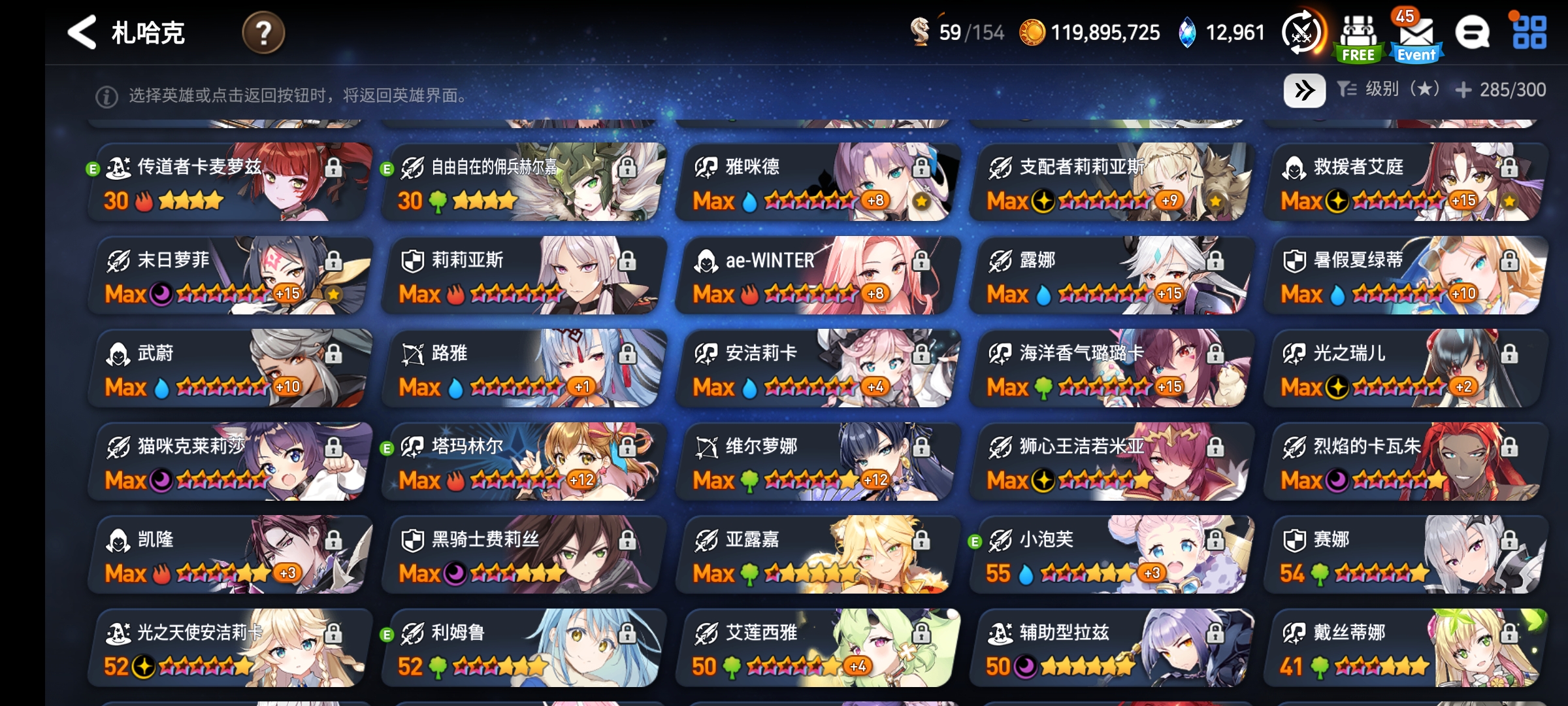Select the 末日萝菲 hero card
This screenshot has width=1568, height=706.
230,275
